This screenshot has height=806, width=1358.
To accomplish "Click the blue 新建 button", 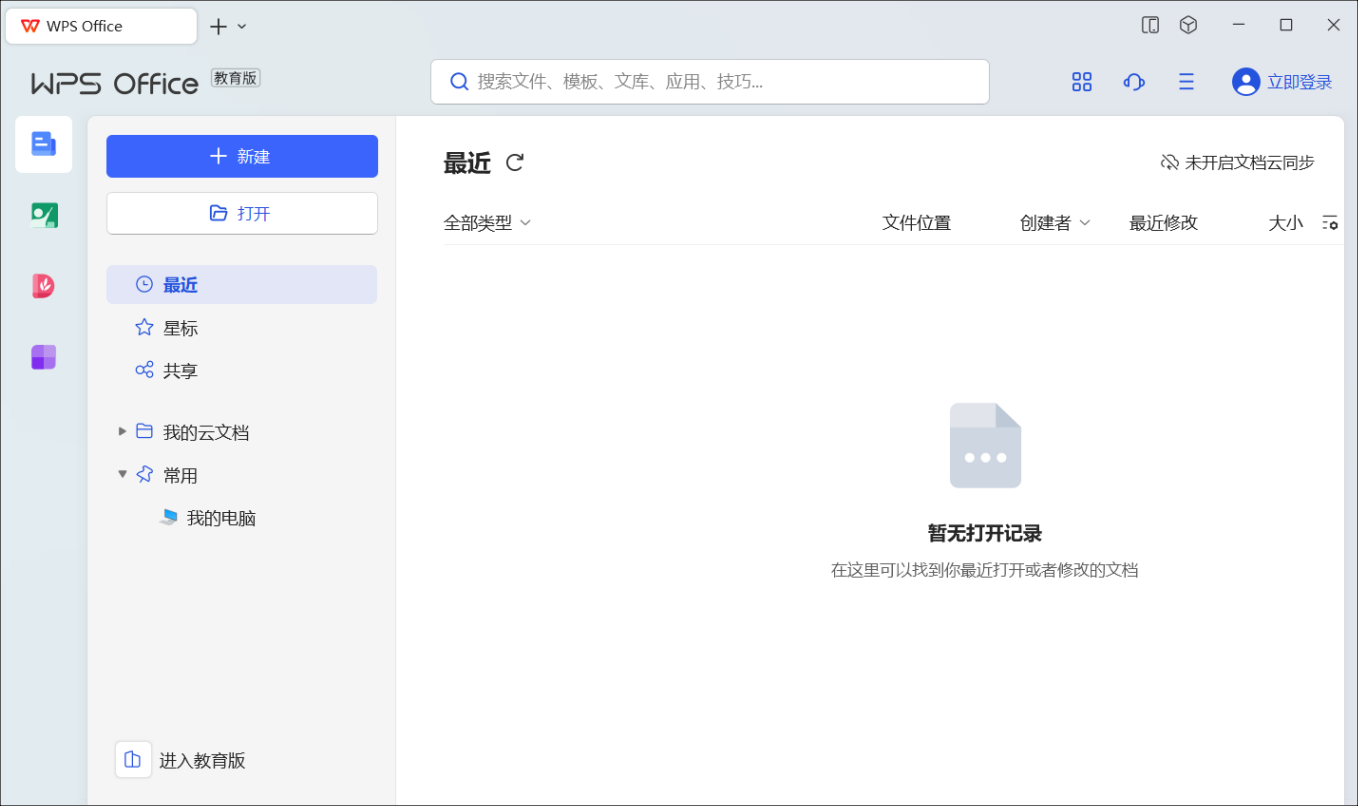I will tap(241, 156).
